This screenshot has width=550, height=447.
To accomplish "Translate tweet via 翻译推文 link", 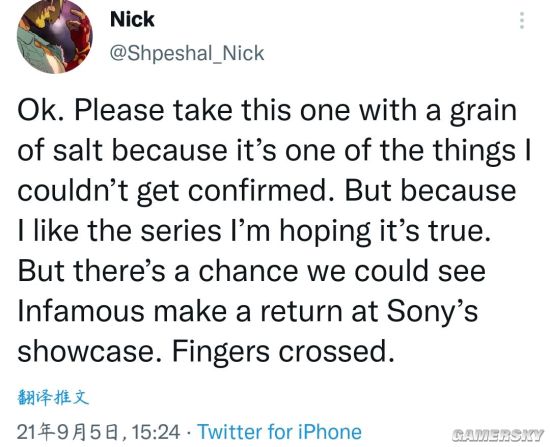I will coord(53,398).
